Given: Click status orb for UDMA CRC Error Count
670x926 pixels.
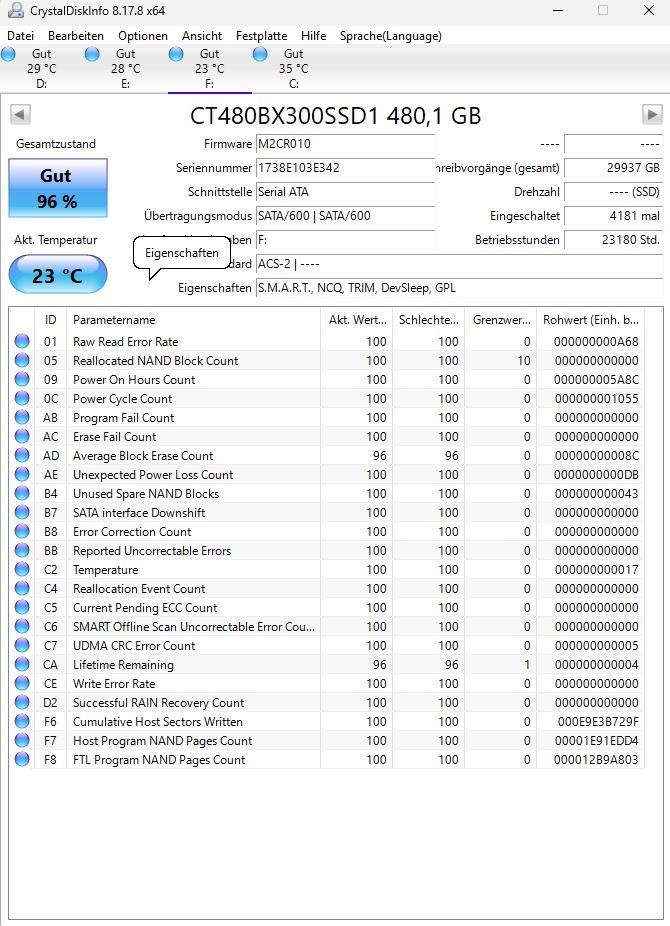Looking at the screenshot, I should 22,645.
